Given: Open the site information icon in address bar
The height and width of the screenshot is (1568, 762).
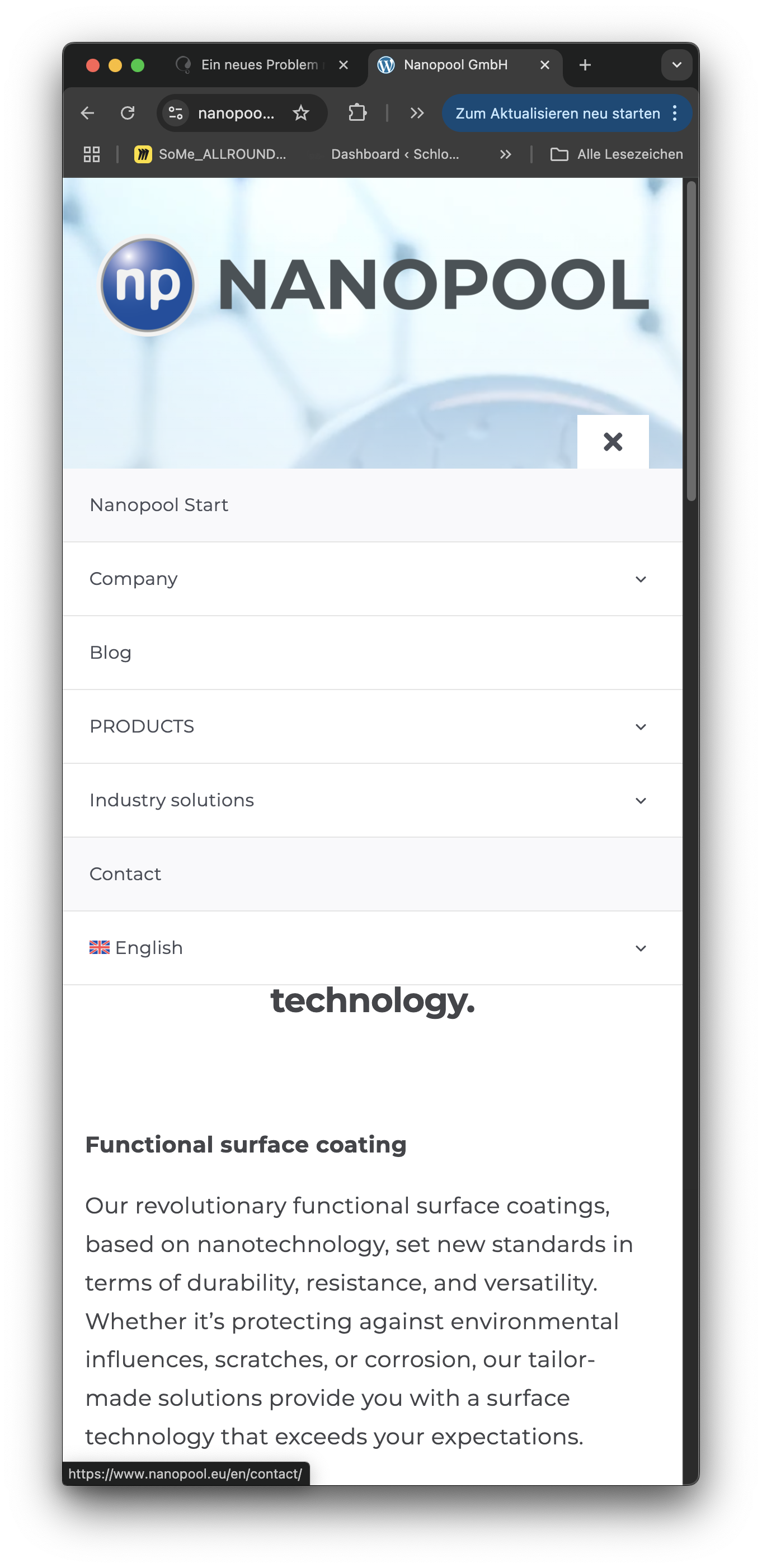Looking at the screenshot, I should point(176,113).
